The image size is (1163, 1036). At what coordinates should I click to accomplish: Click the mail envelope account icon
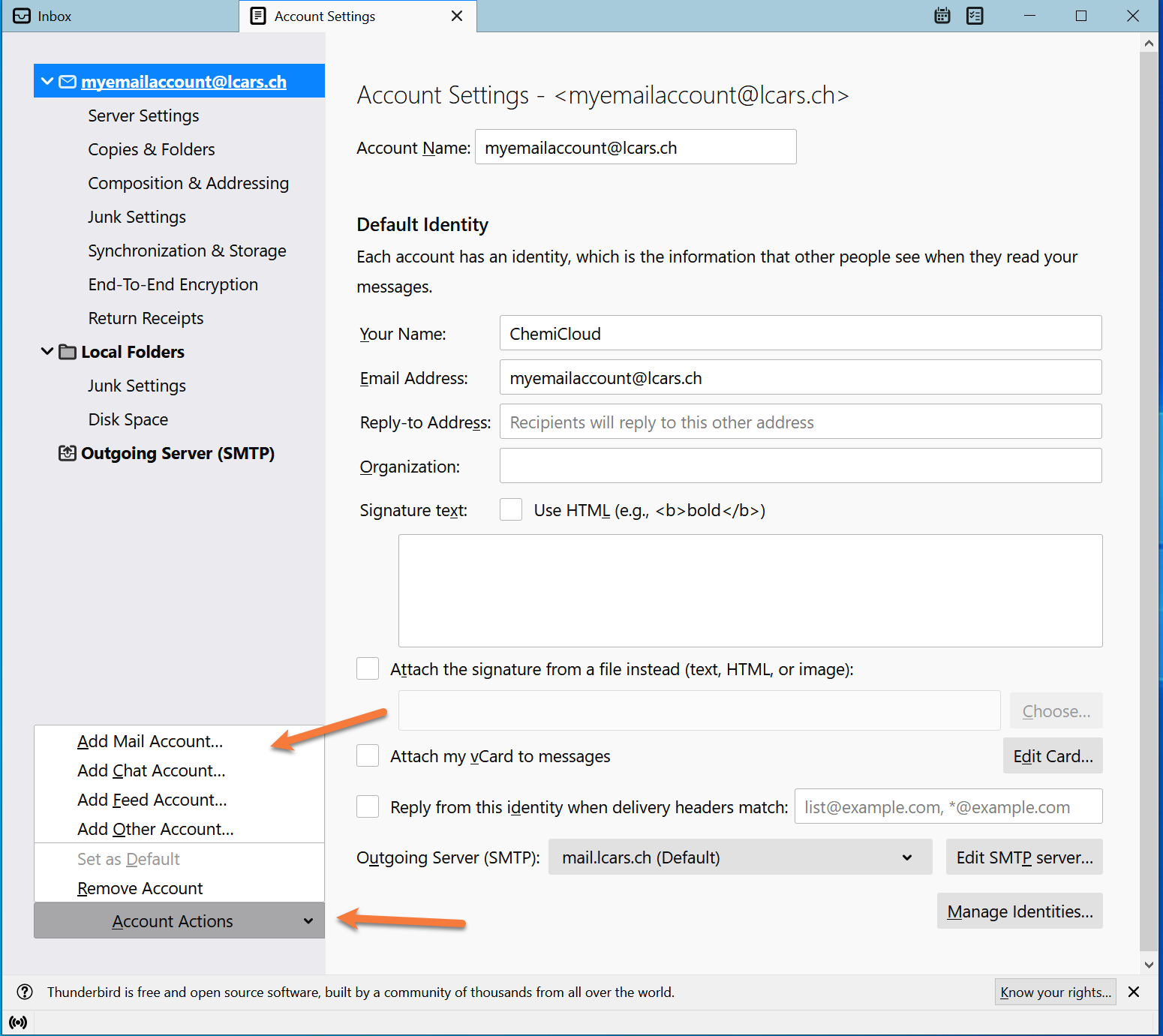(x=68, y=82)
